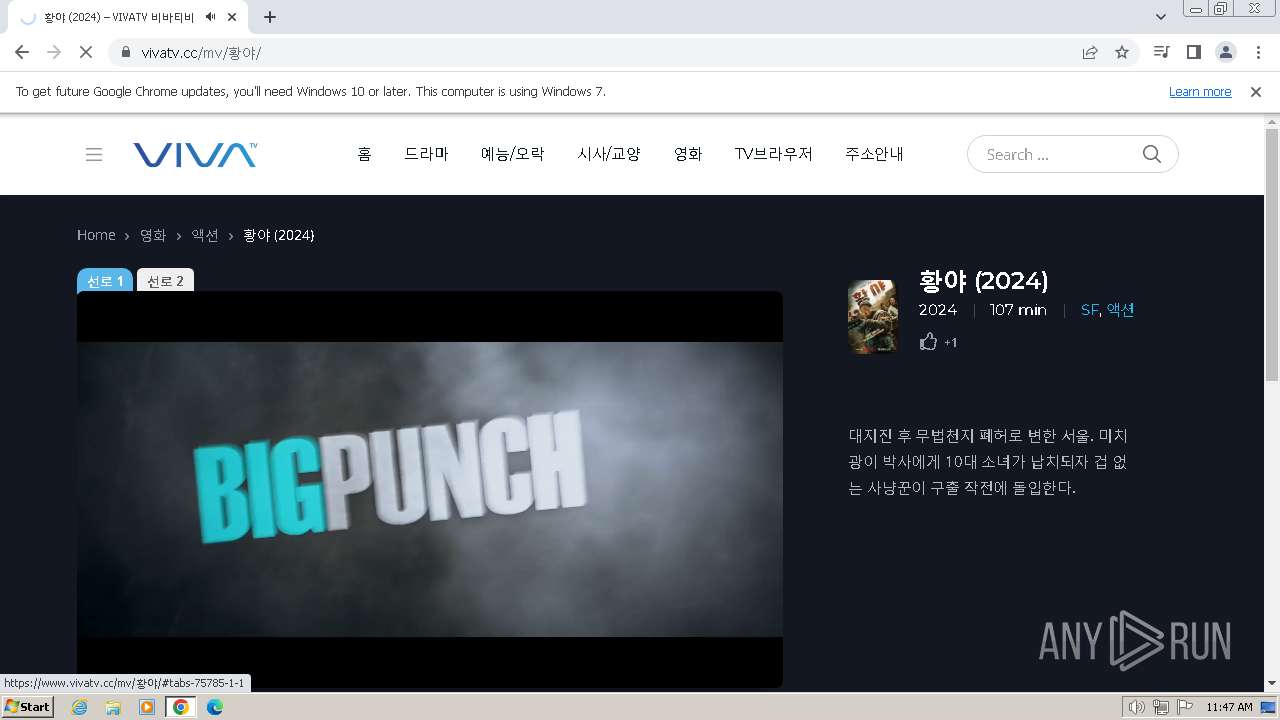Click the 11:47 AM clock
1280x720 pixels.
tap(1229, 707)
